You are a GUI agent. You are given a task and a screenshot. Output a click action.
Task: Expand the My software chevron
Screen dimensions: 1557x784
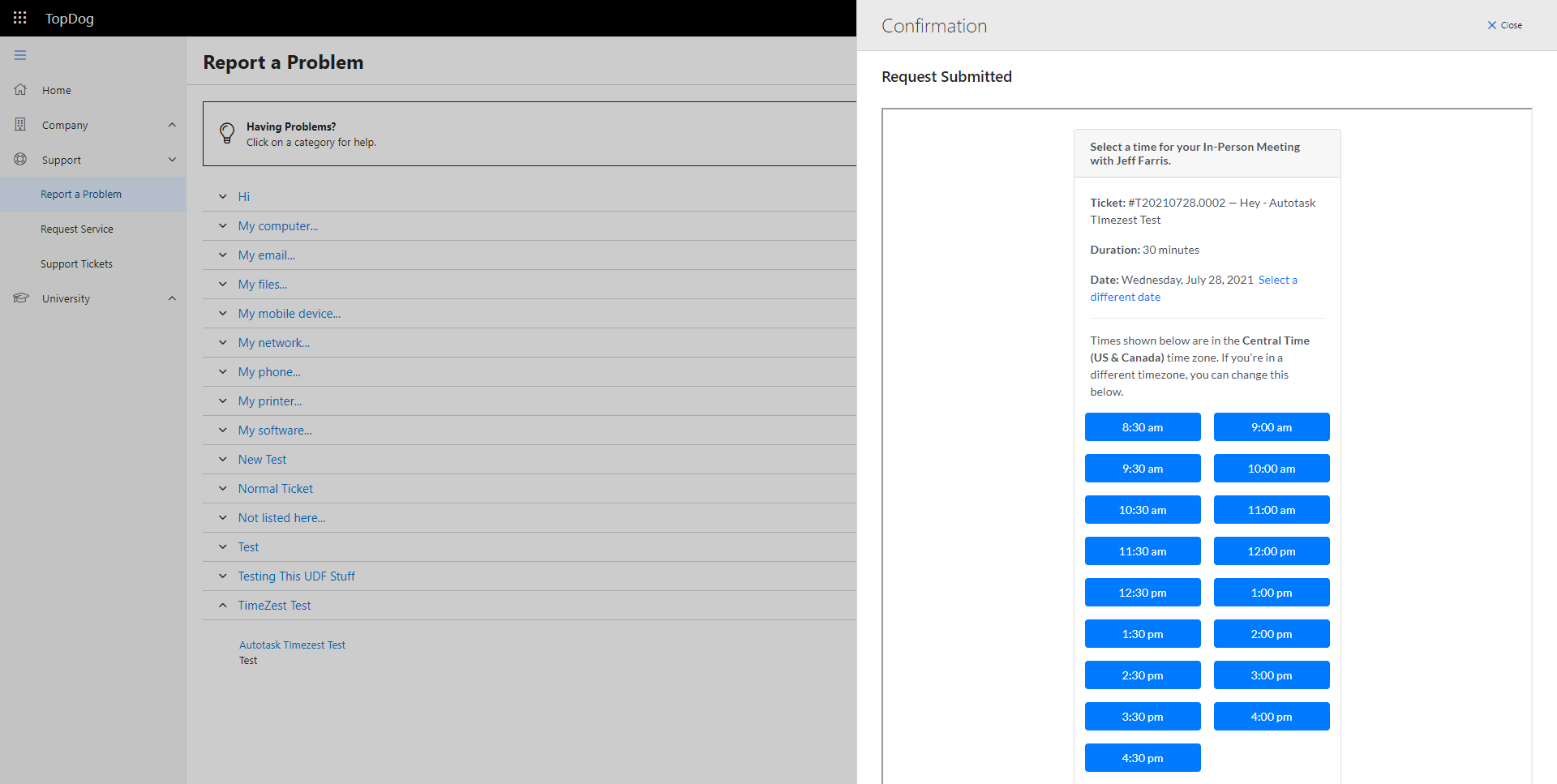(223, 431)
